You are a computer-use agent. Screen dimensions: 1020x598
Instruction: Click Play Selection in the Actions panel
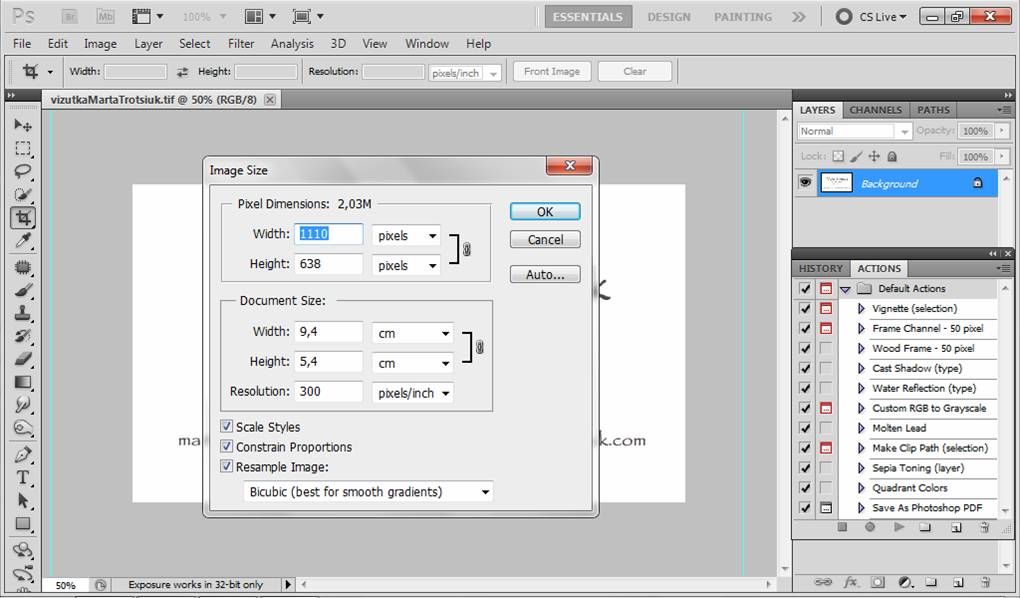point(898,527)
